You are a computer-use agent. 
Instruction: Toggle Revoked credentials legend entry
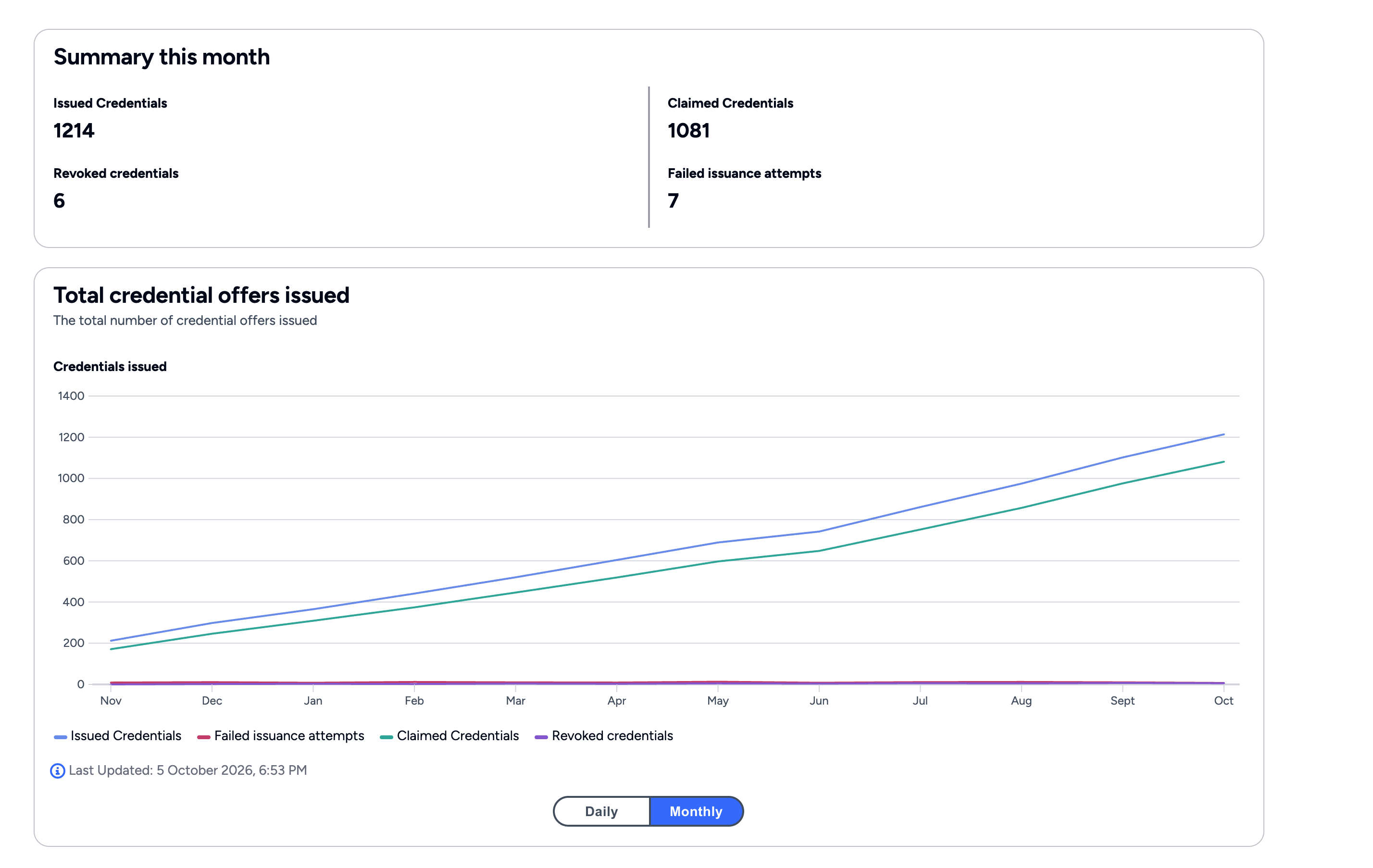(604, 736)
